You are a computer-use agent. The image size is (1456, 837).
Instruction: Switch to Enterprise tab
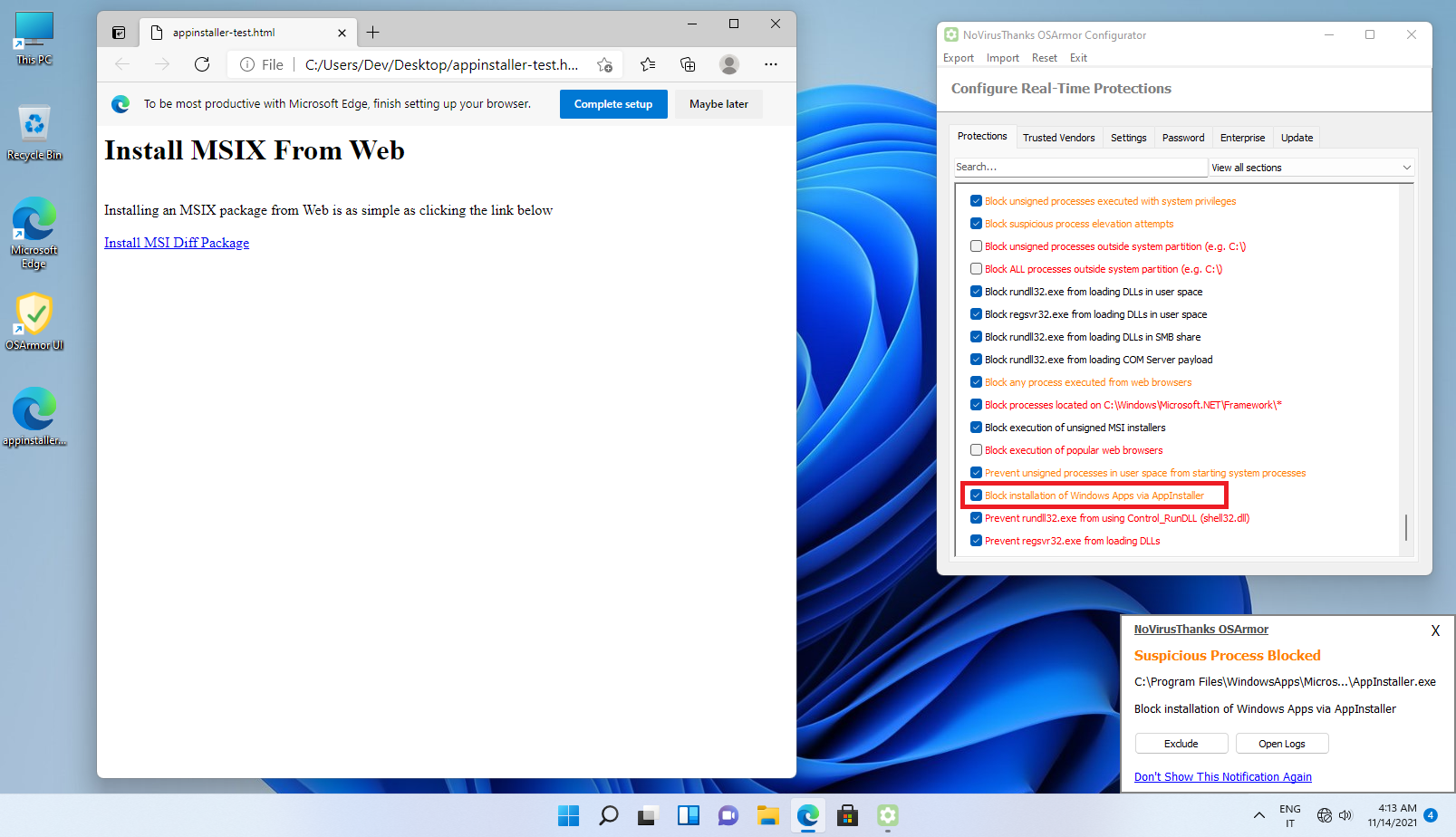(1243, 138)
